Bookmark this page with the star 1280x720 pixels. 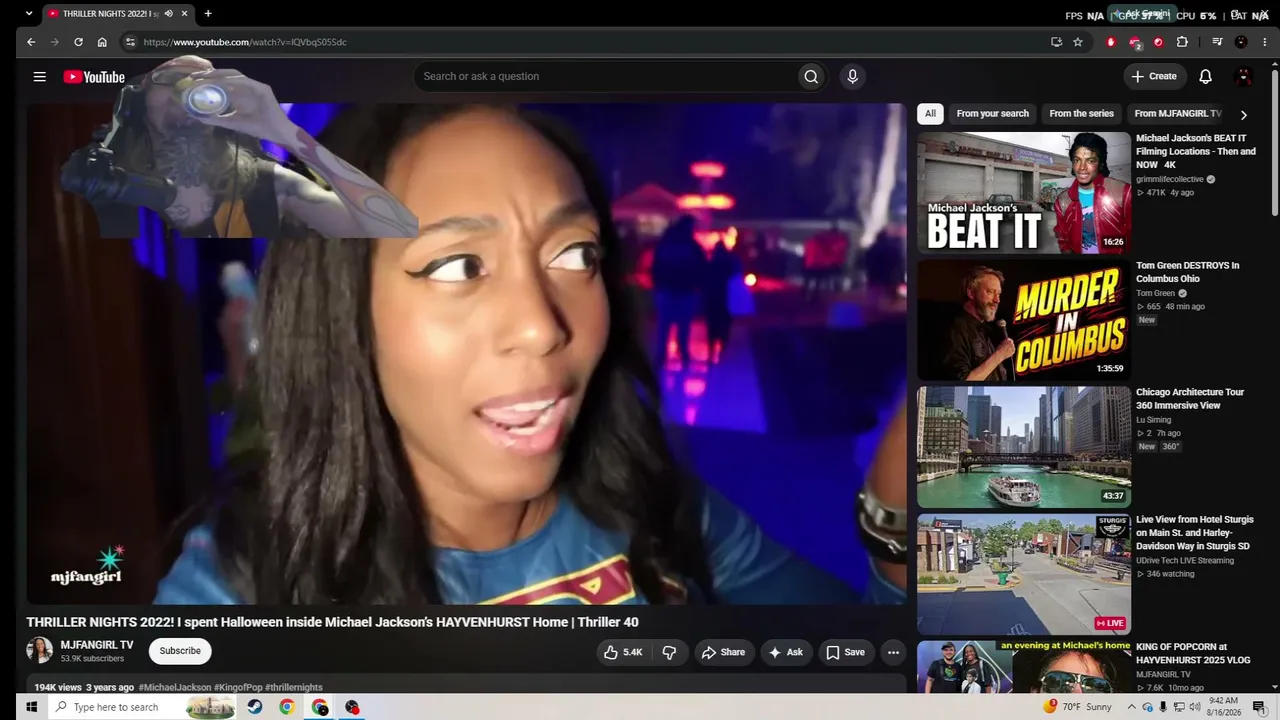(x=1078, y=42)
